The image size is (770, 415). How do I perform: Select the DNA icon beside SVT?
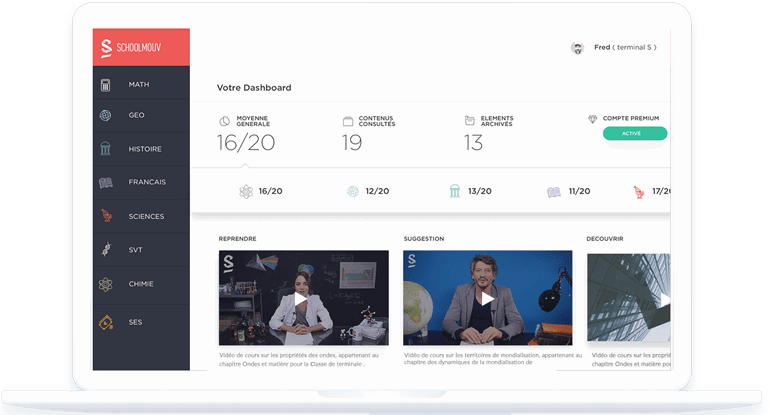(105, 250)
